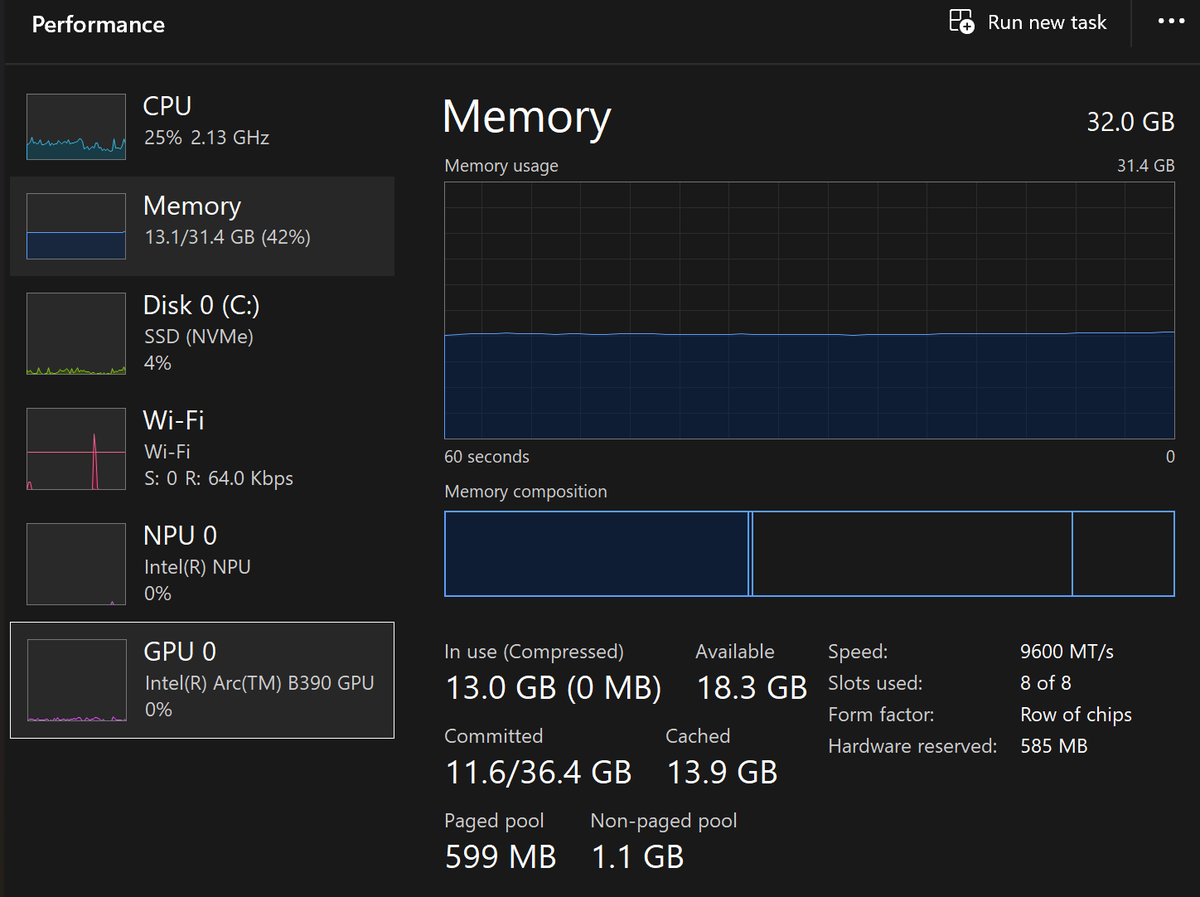Click the Form factor label
The image size is (1200, 897).
pyautogui.click(x=881, y=715)
